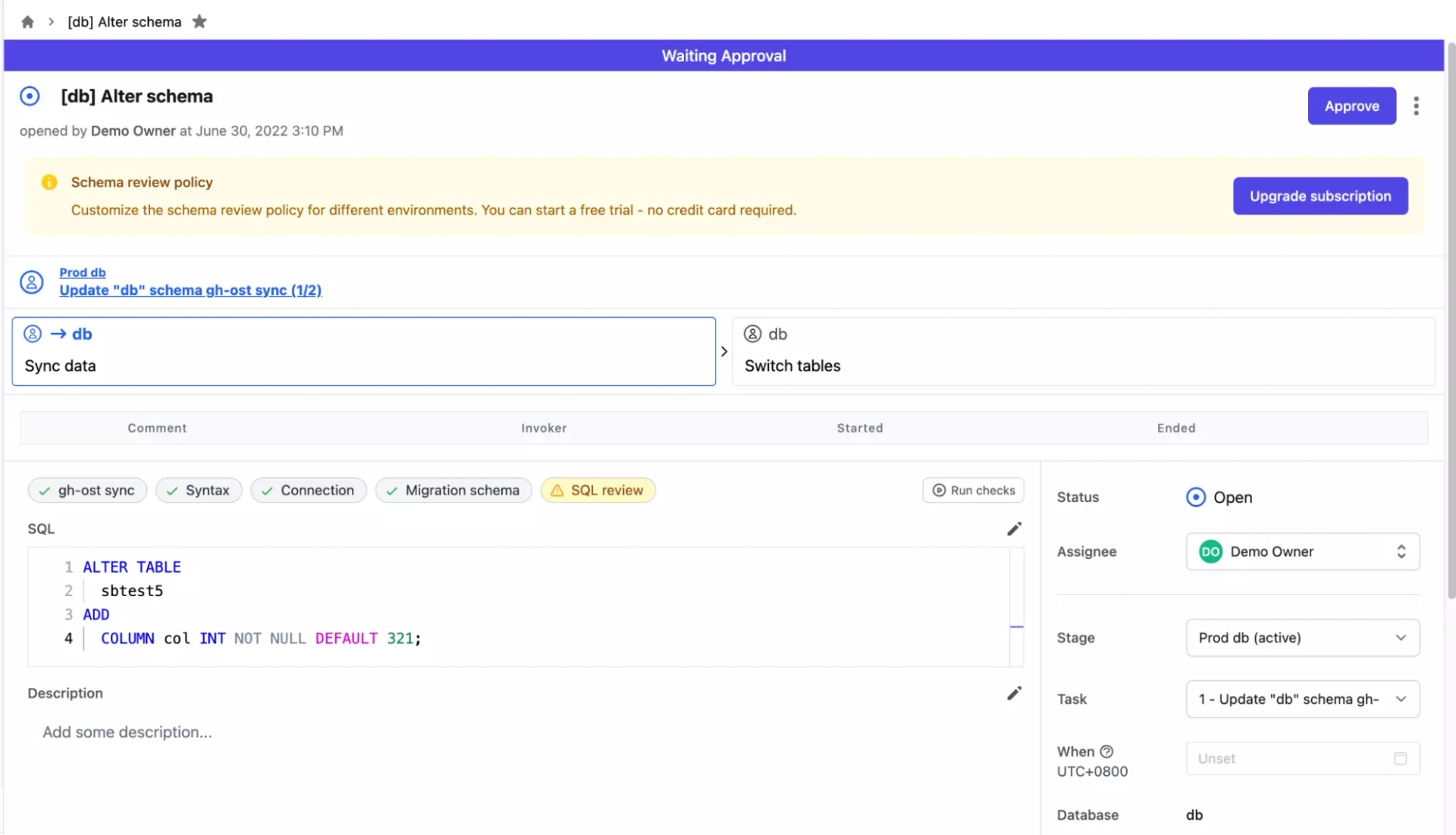The height and width of the screenshot is (835, 1456).
Task: Toggle the star/favorite icon on breadcrumb
Action: (199, 22)
